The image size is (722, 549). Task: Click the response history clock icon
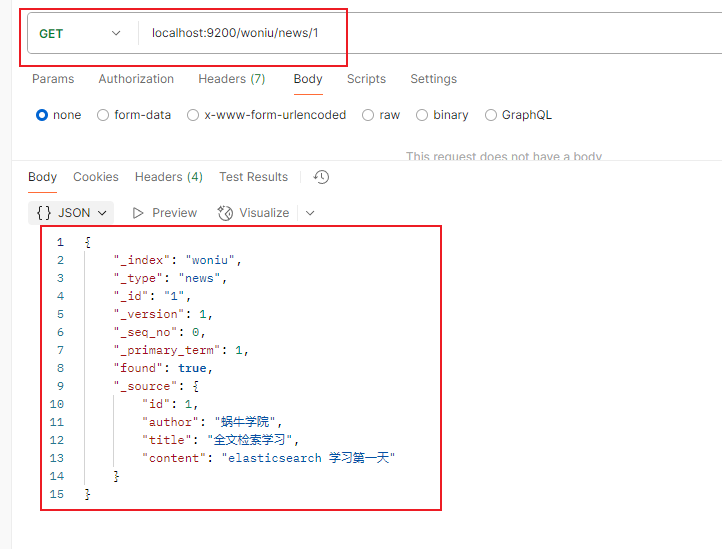[321, 177]
